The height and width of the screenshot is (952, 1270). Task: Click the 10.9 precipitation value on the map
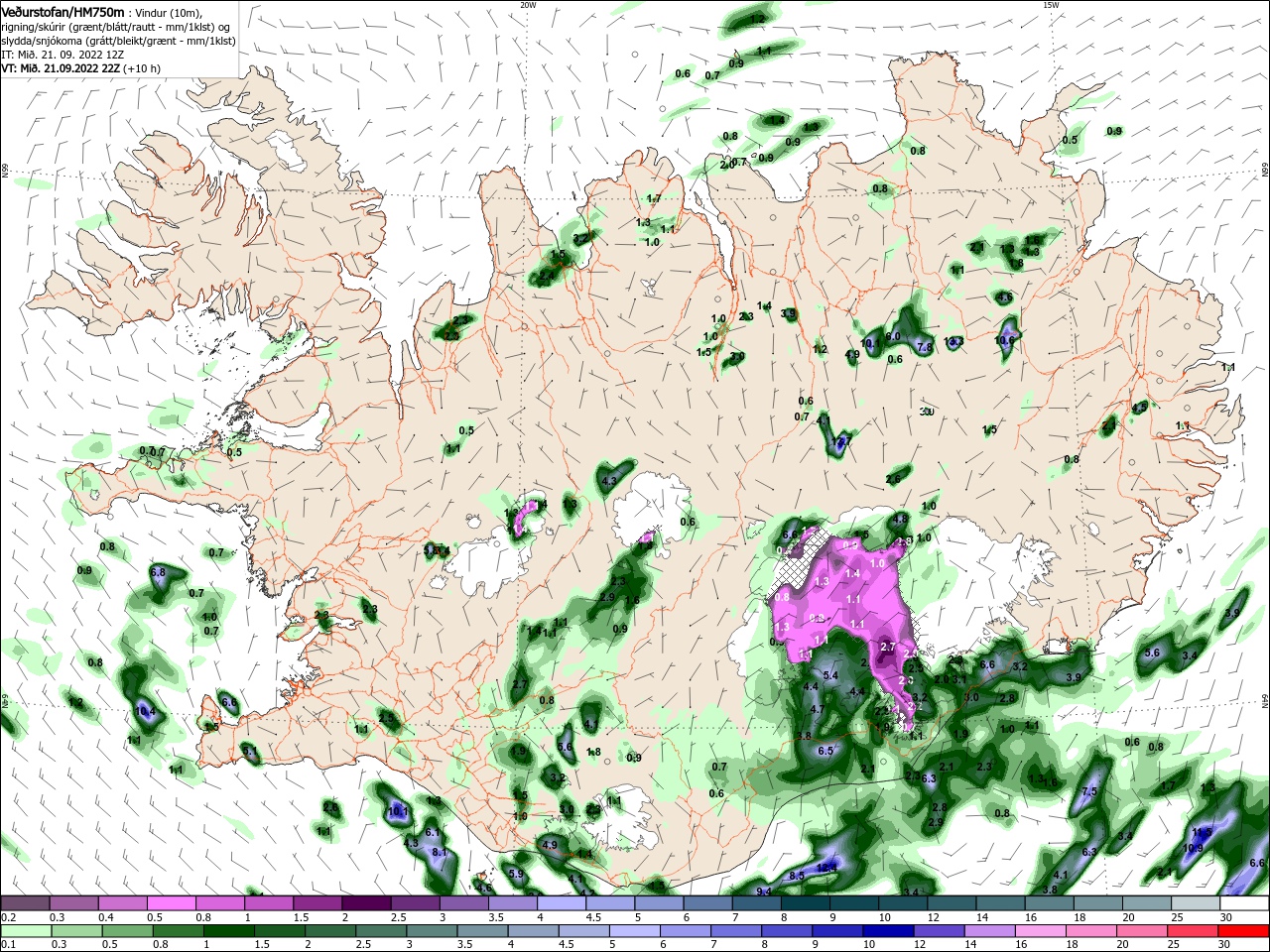1193,848
